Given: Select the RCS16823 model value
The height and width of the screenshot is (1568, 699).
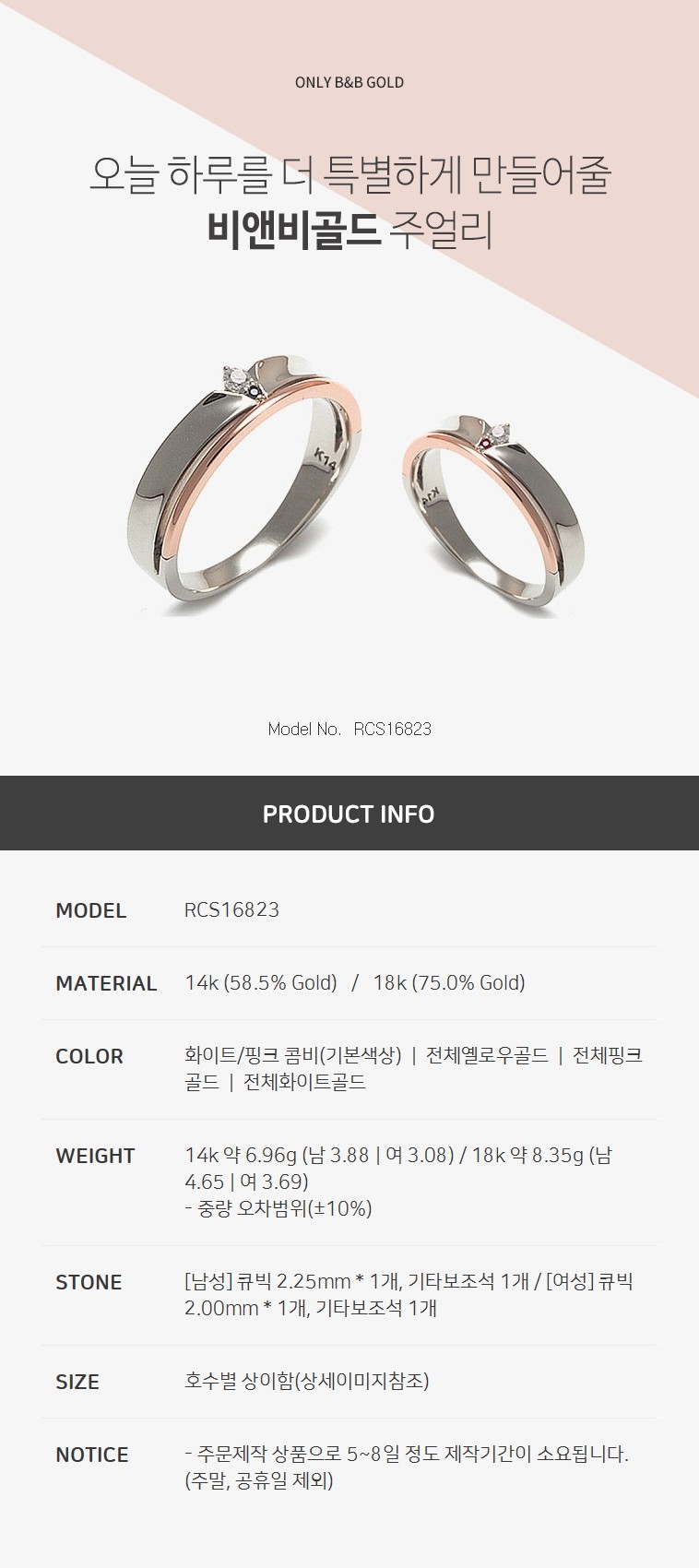Looking at the screenshot, I should coord(231,909).
